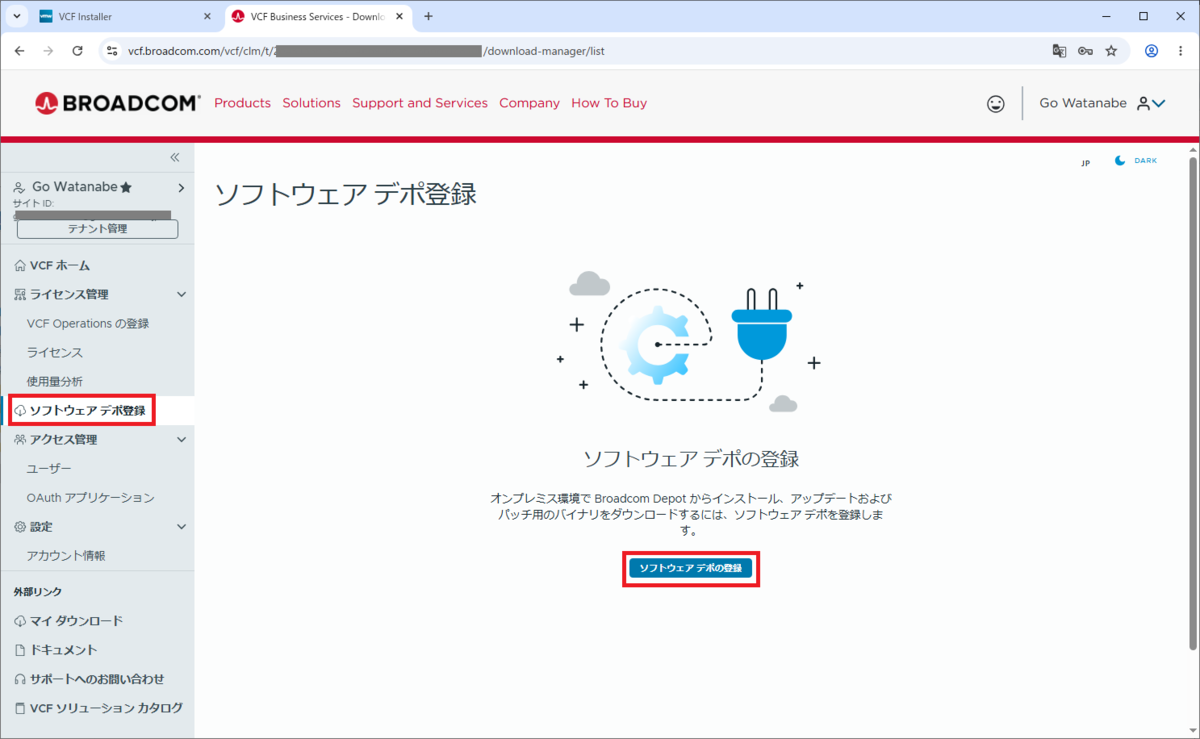The width and height of the screenshot is (1200, 739).
Task: Click the browser forward arrow
Action: (48, 51)
